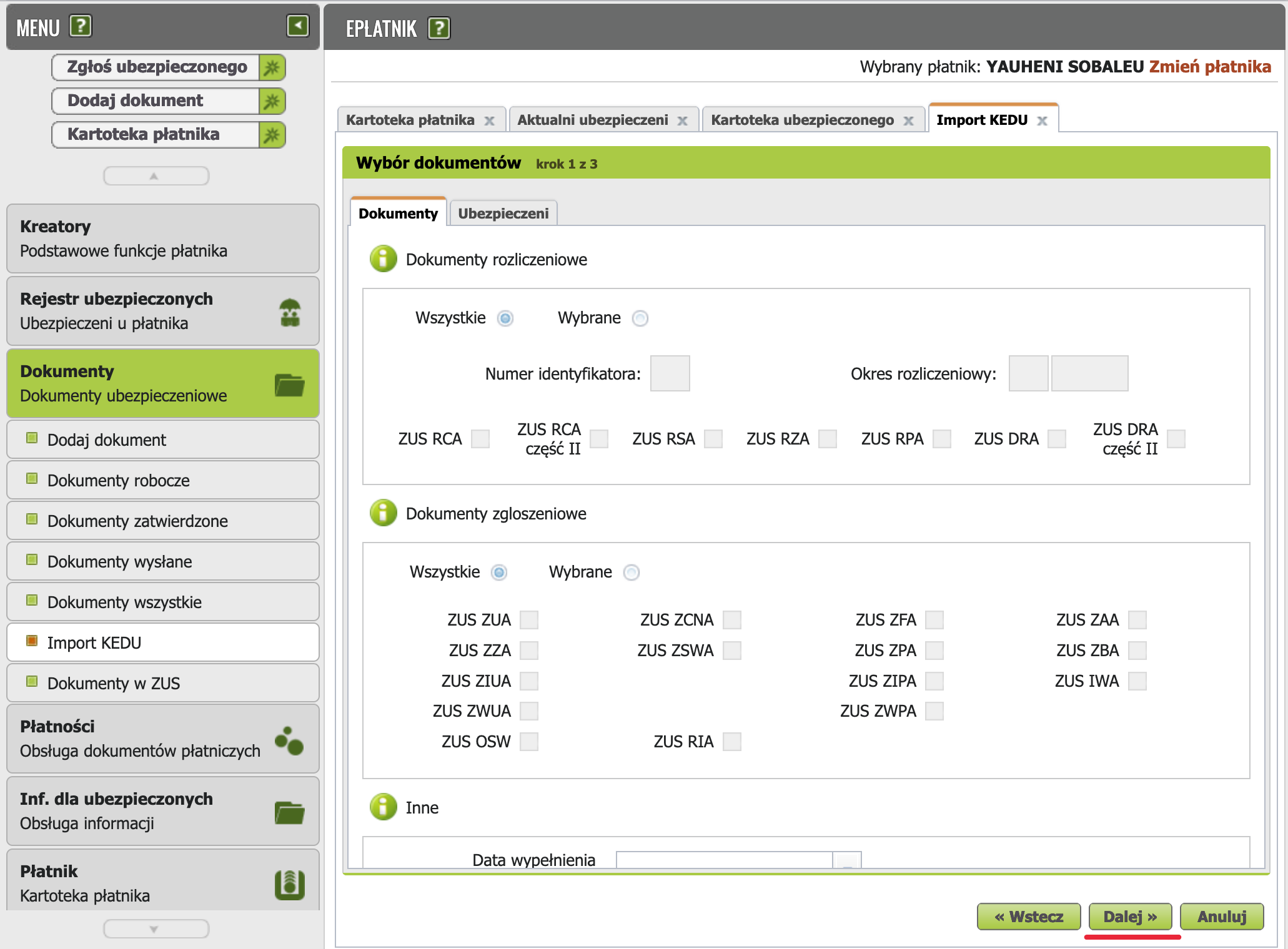Click star icon beside Zgłoś ubezpieczonego

[272, 67]
